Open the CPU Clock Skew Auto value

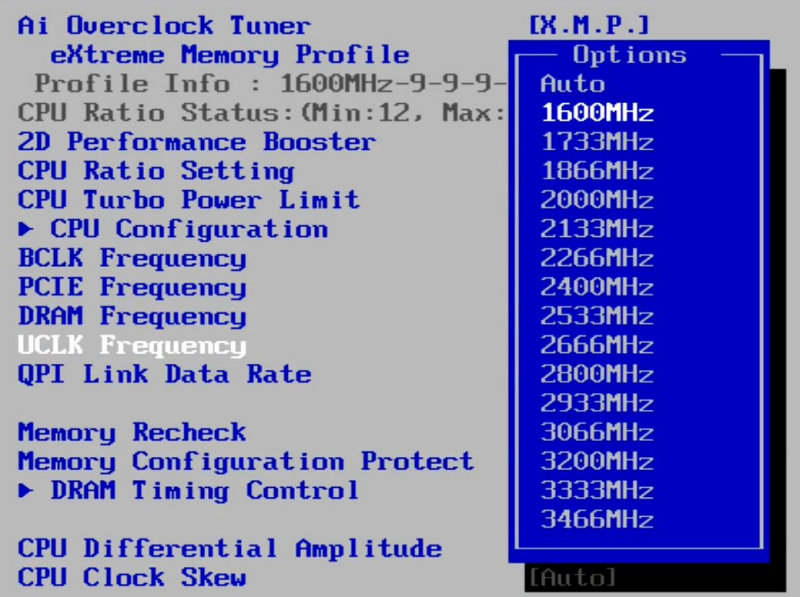pyautogui.click(x=572, y=577)
